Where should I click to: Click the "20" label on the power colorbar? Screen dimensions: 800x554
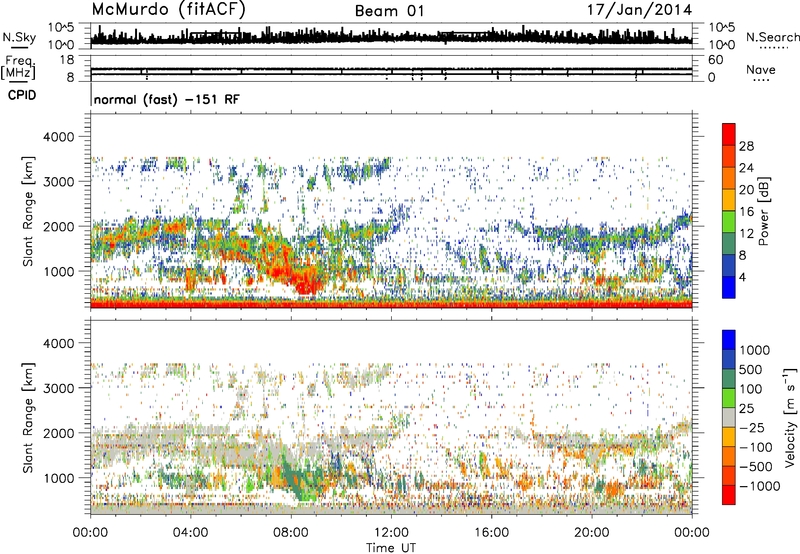pyautogui.click(x=746, y=190)
